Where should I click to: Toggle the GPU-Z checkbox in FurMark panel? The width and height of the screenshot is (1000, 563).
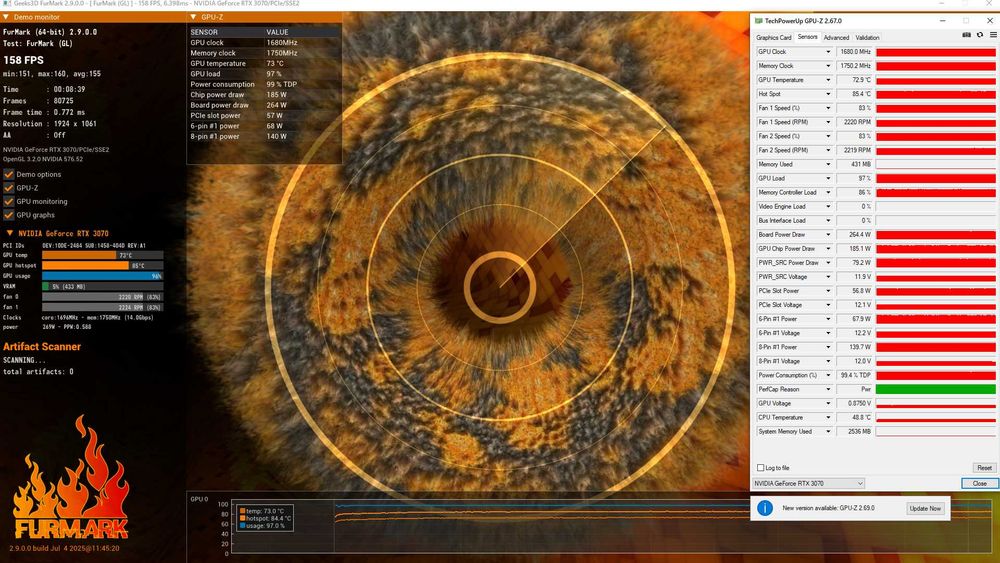pos(9,188)
